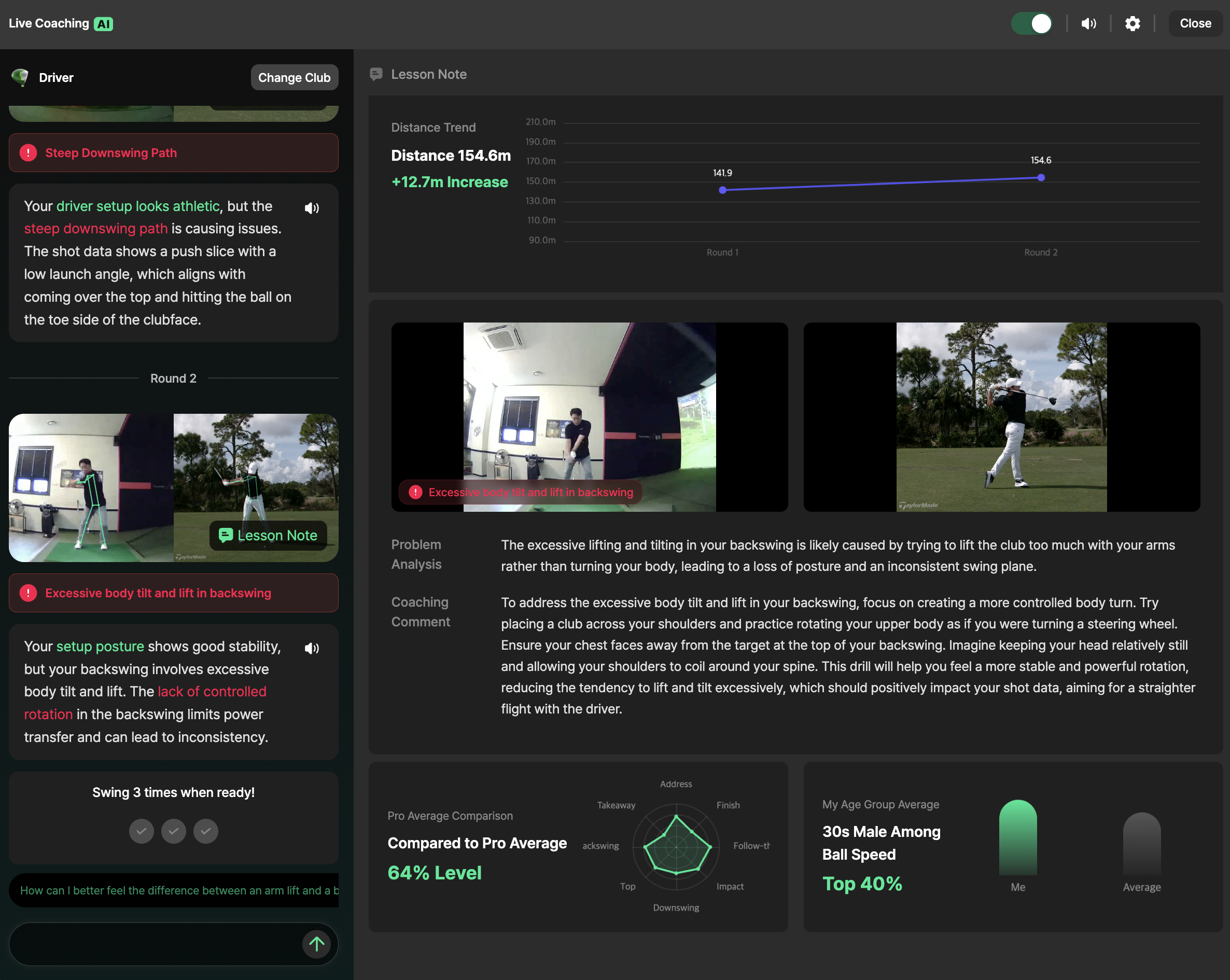Play audio for setup posture feedback
Image resolution: width=1230 pixels, height=980 pixels.
tap(312, 648)
